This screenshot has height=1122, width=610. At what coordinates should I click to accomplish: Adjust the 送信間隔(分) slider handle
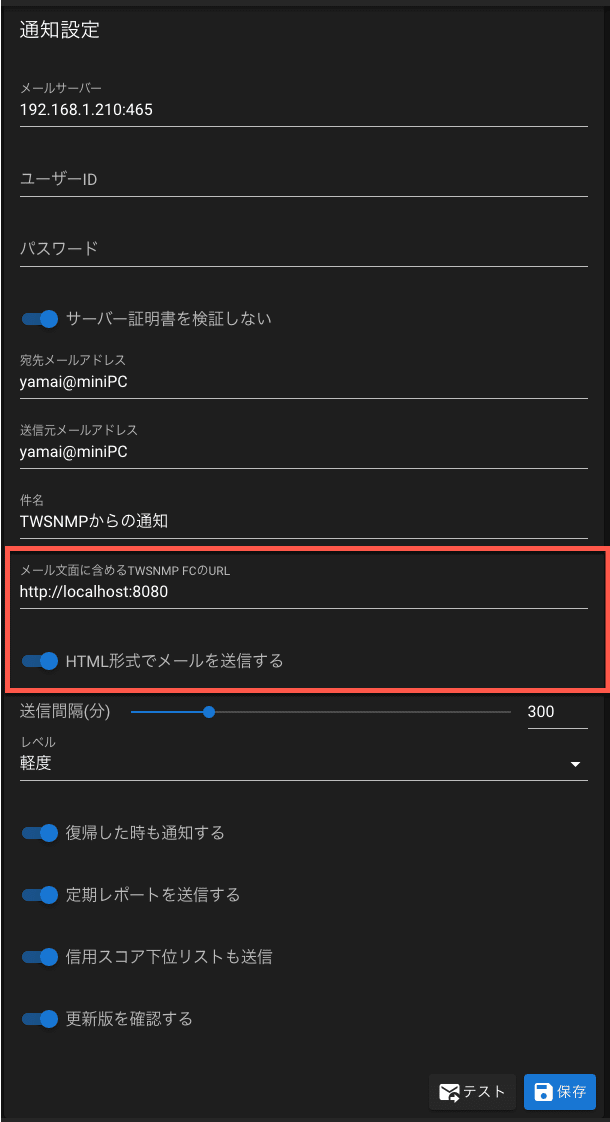(208, 712)
